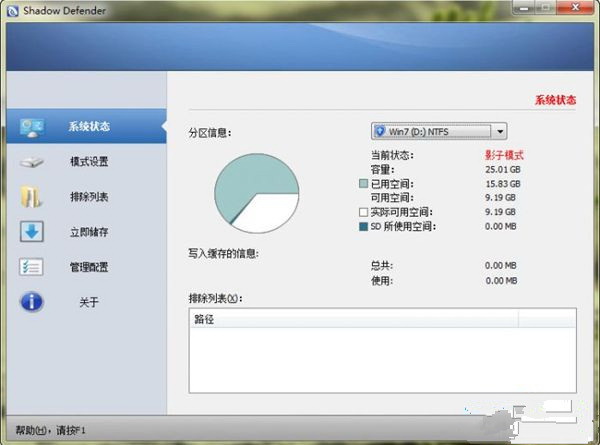This screenshot has height=445, width=600.
Task: Select the 管理配置 sidebar tab
Action: coord(86,267)
